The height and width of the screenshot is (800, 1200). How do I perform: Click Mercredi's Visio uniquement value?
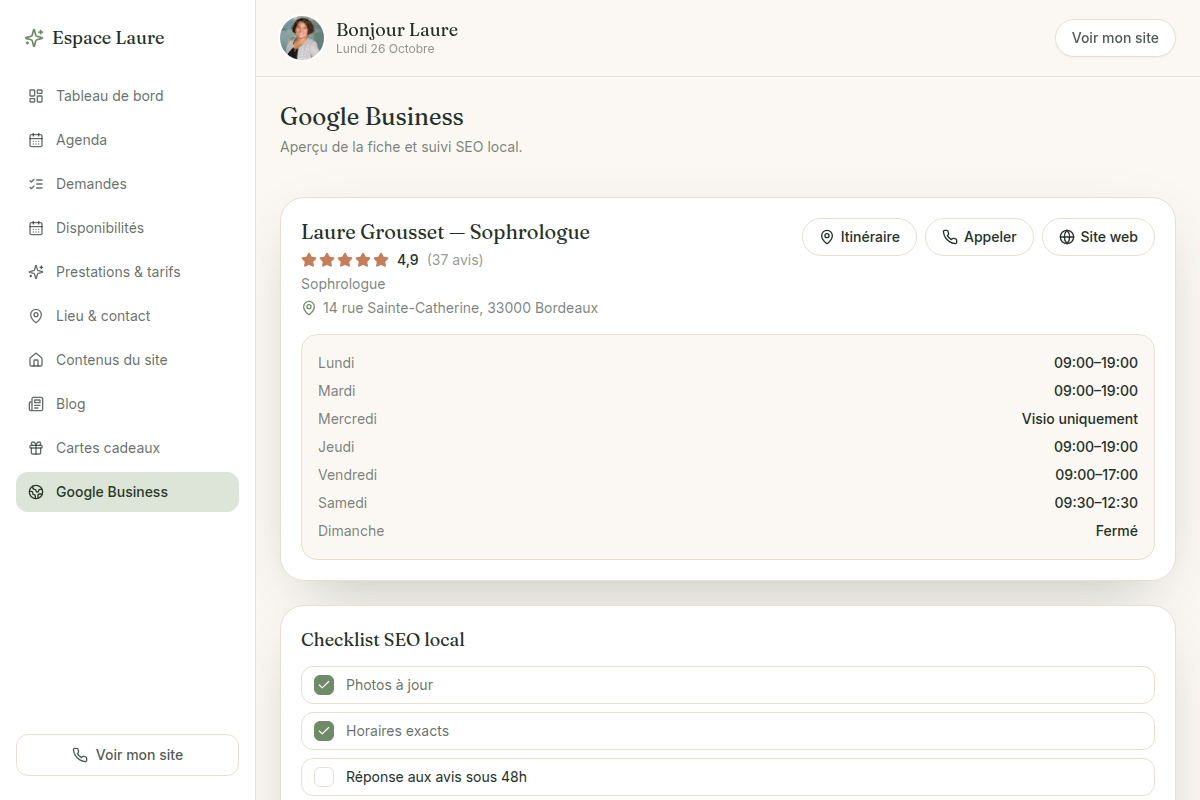1080,419
